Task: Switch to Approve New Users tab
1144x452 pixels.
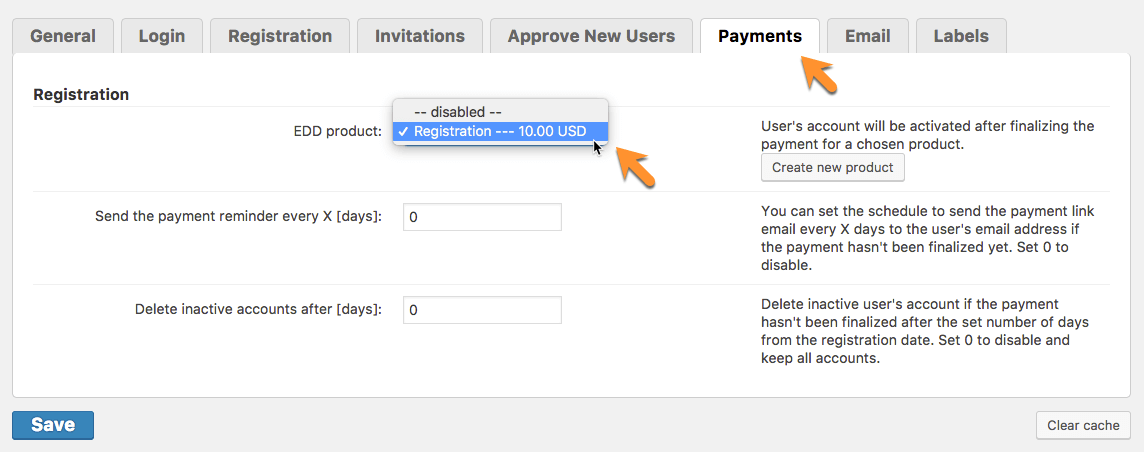Action: (591, 36)
